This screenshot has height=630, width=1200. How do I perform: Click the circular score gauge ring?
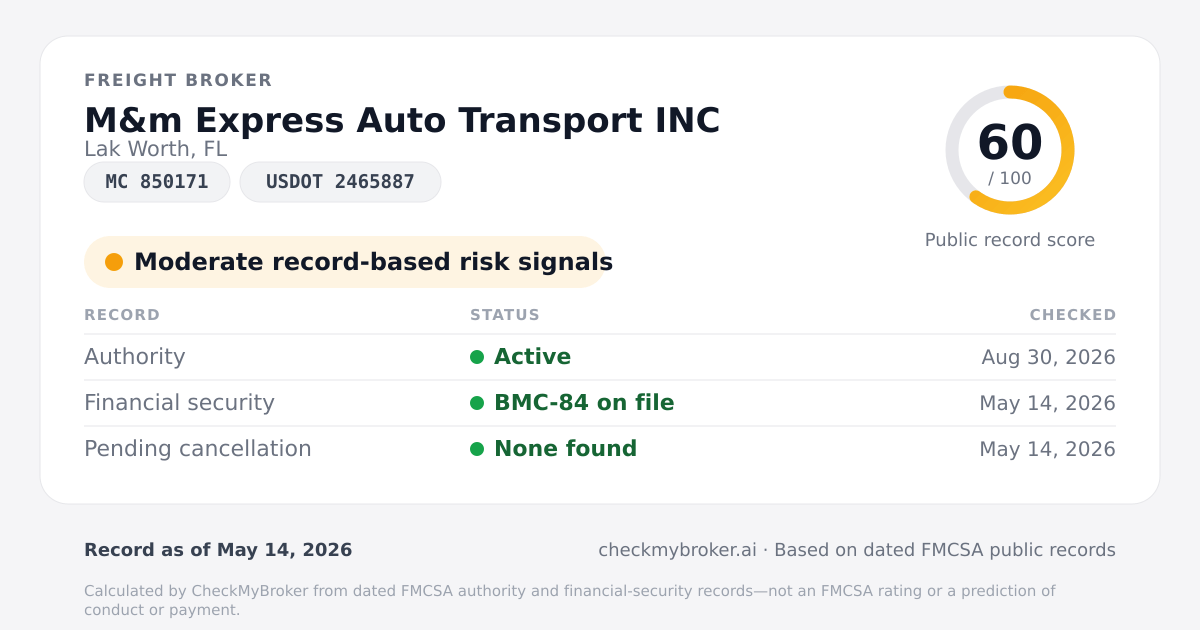tap(1010, 150)
